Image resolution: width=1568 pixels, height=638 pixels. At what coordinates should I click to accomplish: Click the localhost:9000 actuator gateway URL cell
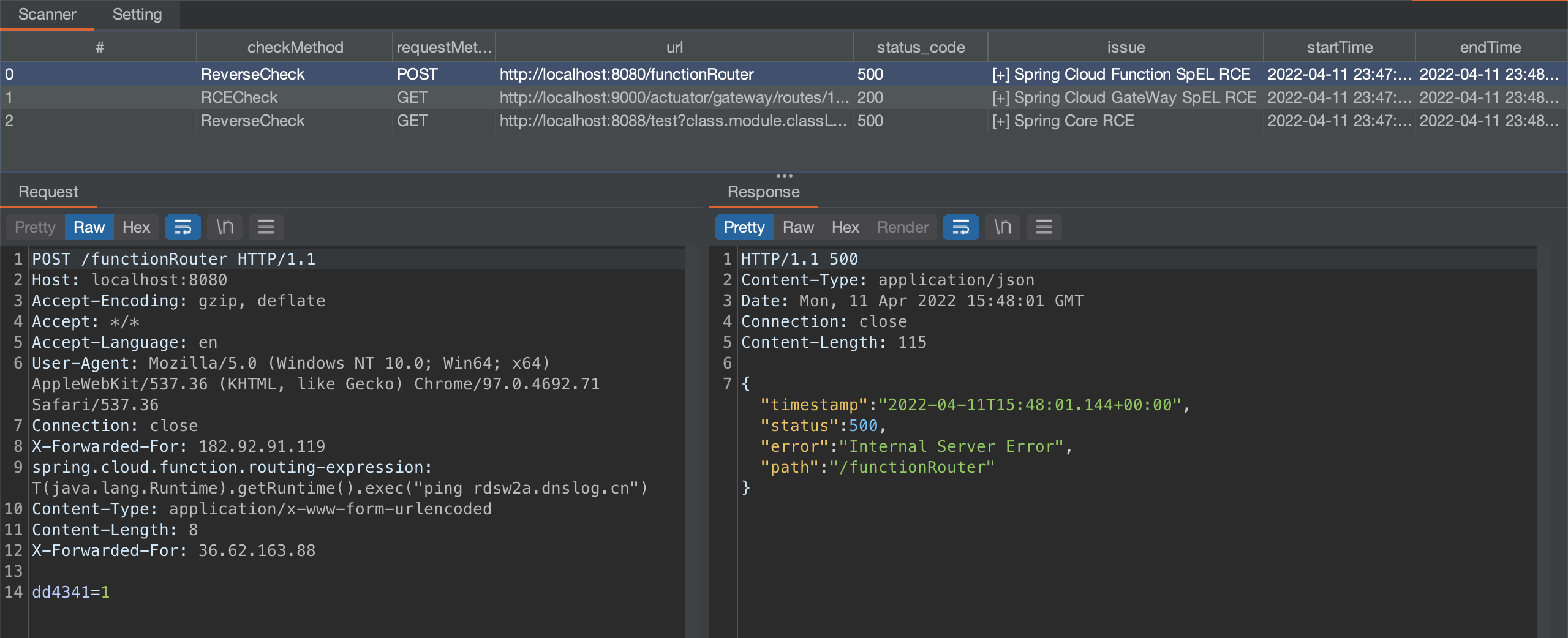674,97
